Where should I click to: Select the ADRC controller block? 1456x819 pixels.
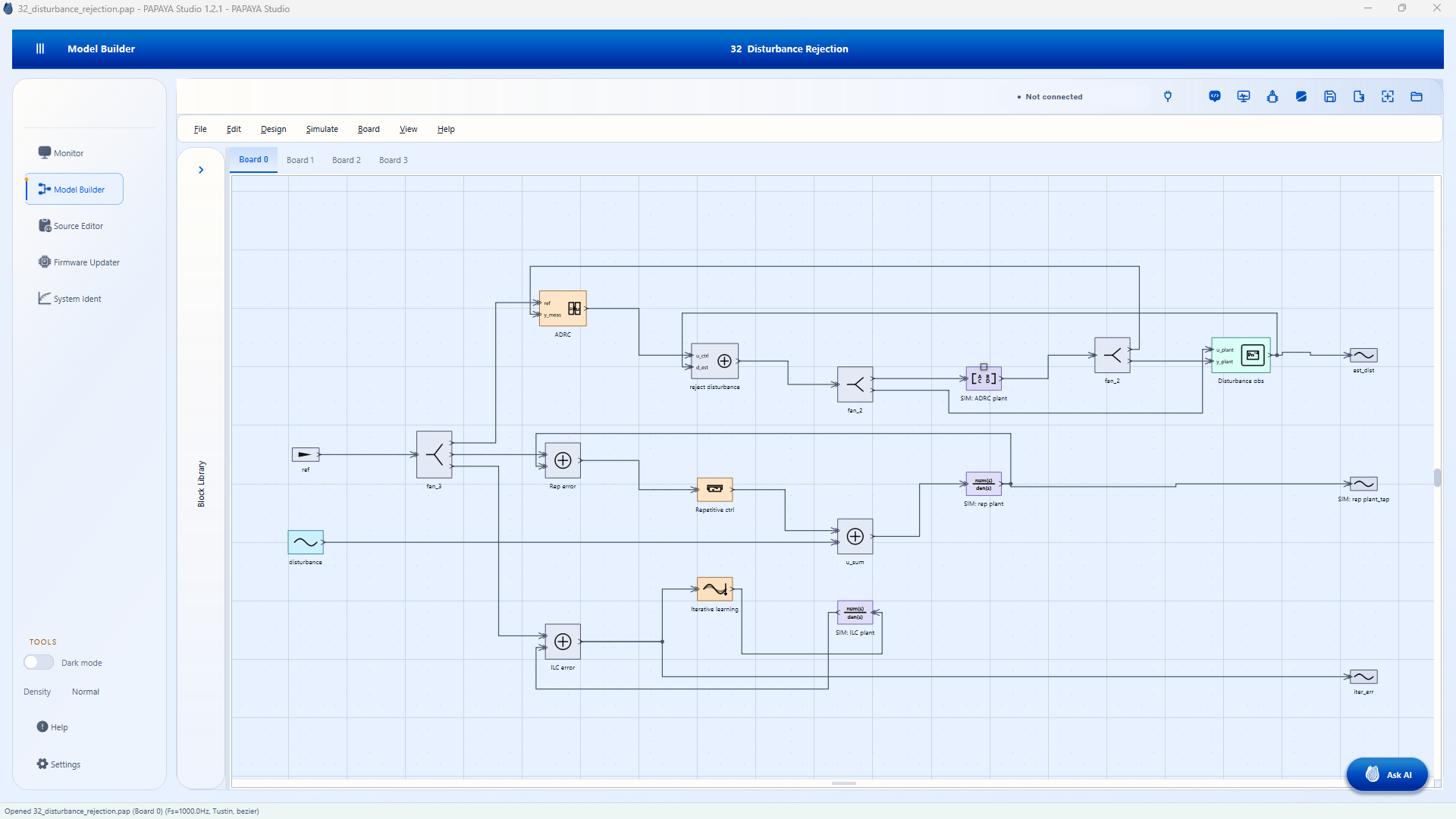pyautogui.click(x=563, y=309)
